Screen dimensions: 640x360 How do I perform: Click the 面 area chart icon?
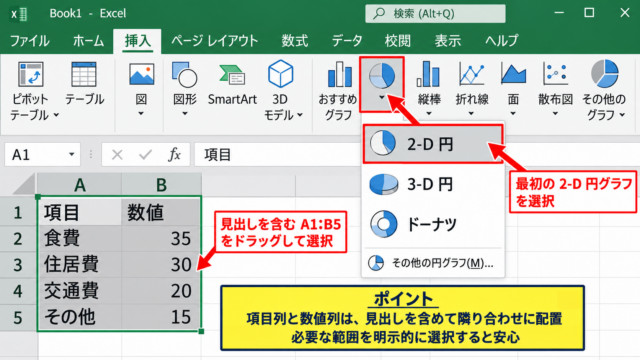[513, 74]
